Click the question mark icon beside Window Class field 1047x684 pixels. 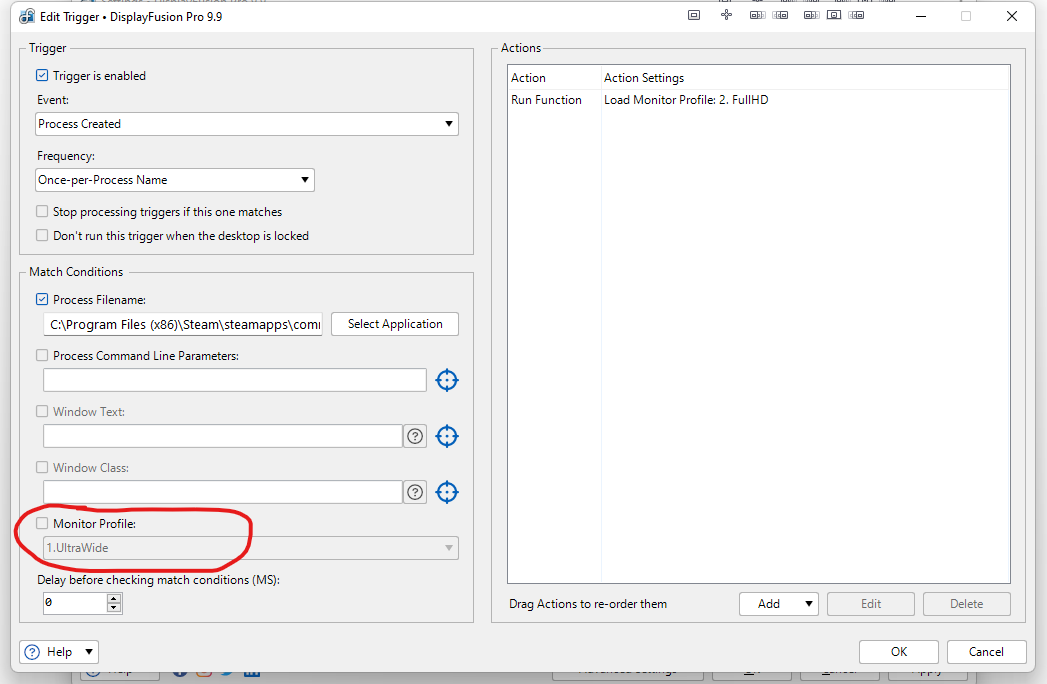415,492
